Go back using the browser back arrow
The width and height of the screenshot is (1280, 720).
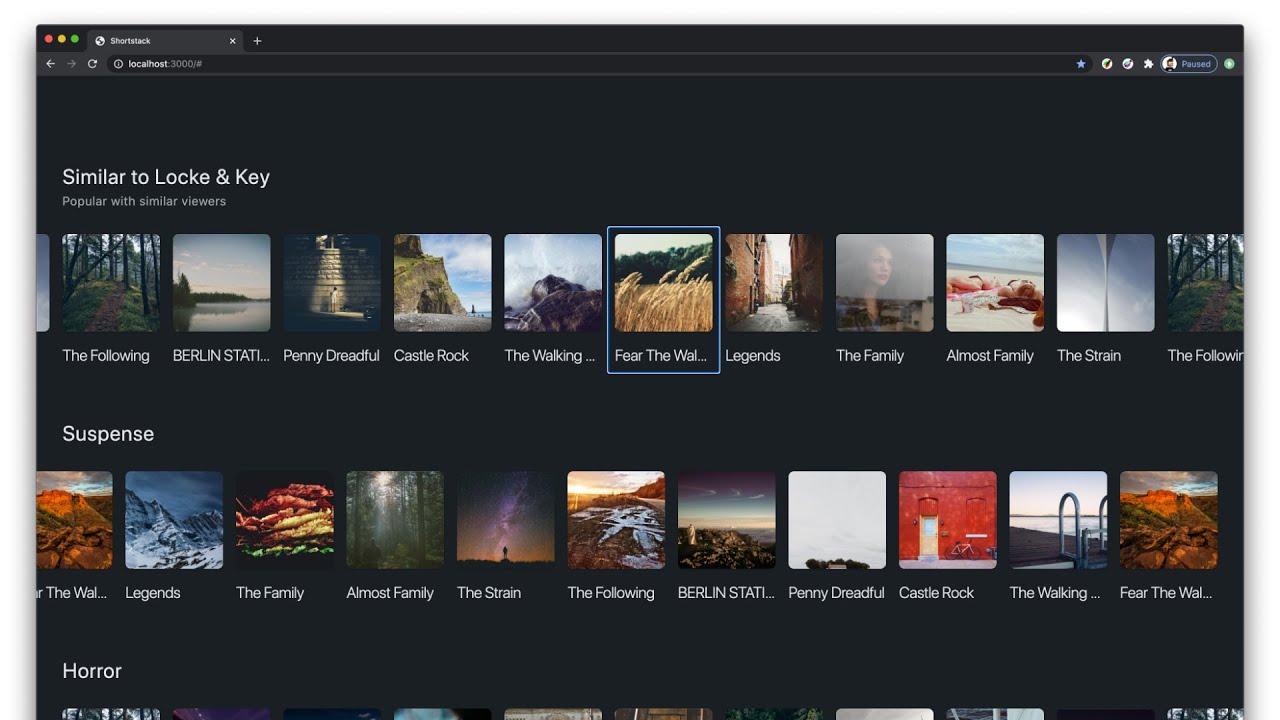(x=51, y=64)
